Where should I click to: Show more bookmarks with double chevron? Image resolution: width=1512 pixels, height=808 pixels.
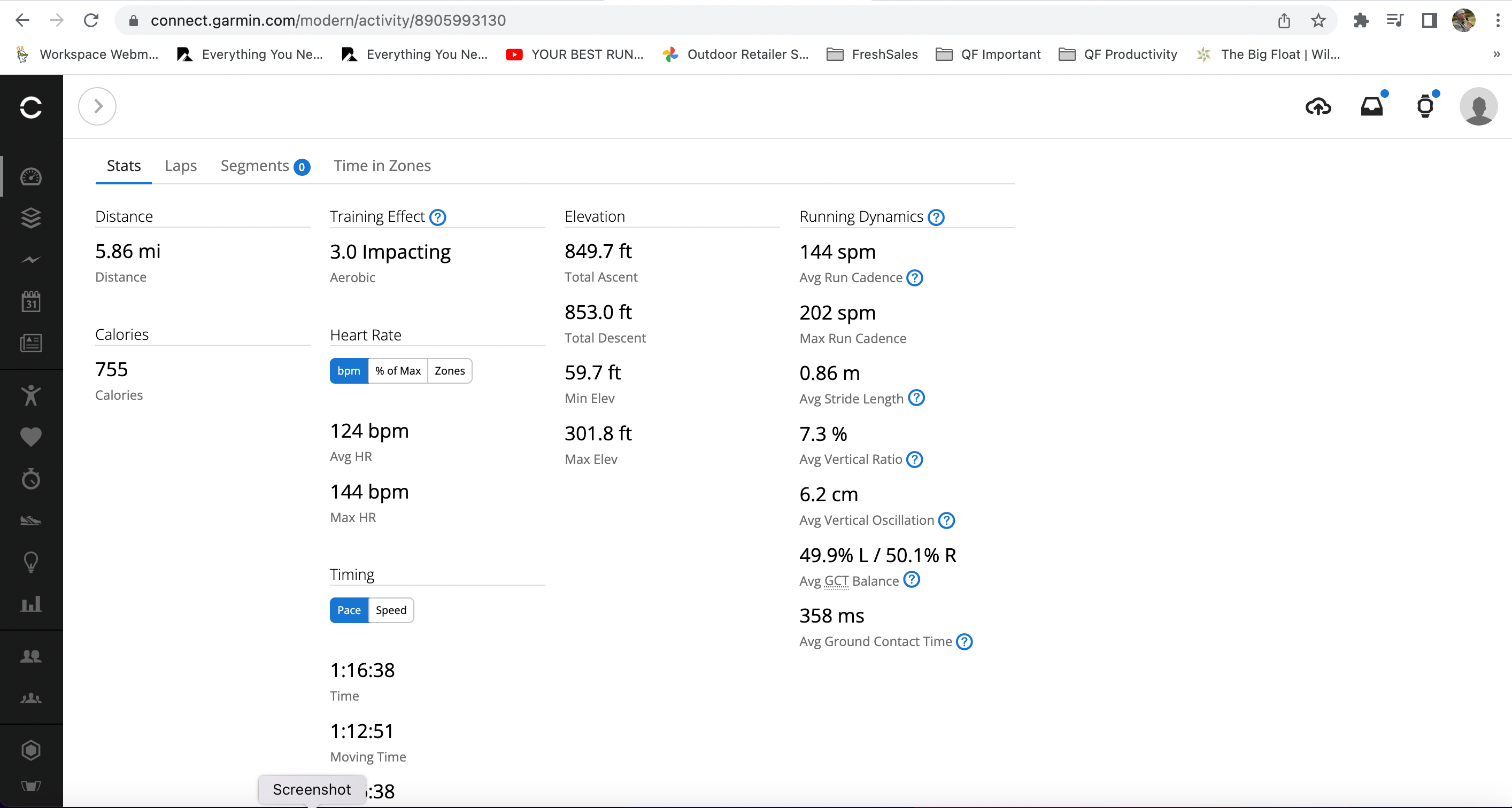click(x=1496, y=55)
